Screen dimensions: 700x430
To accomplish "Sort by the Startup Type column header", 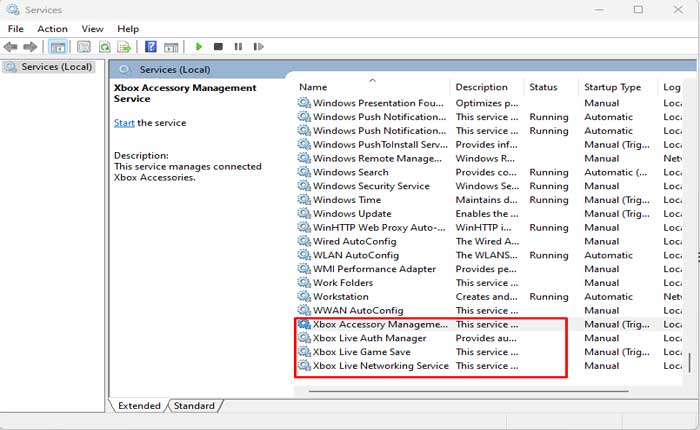I will (612, 87).
